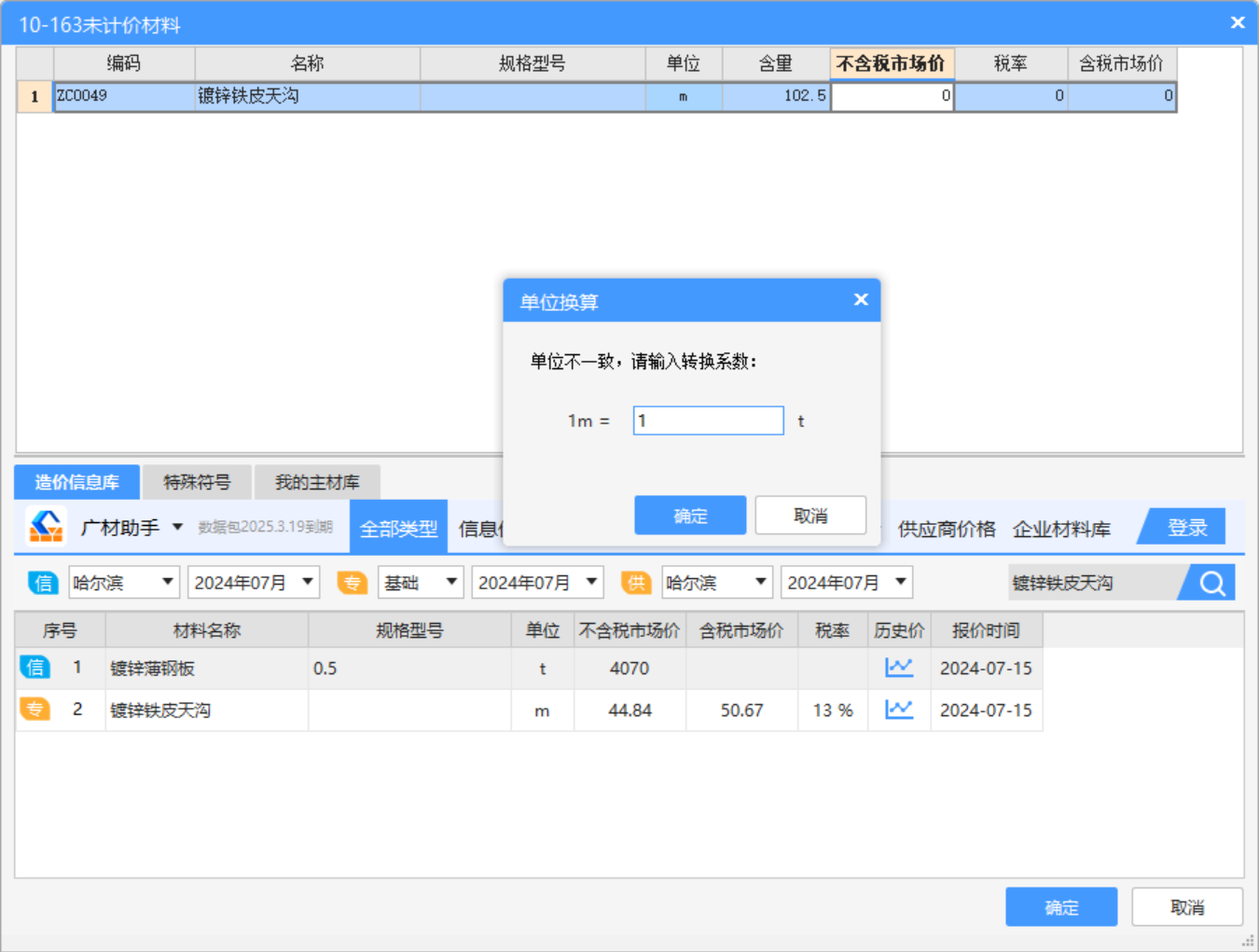Close the 单位换算 dialog
Screen dimensions: 1259x952
coord(861,299)
